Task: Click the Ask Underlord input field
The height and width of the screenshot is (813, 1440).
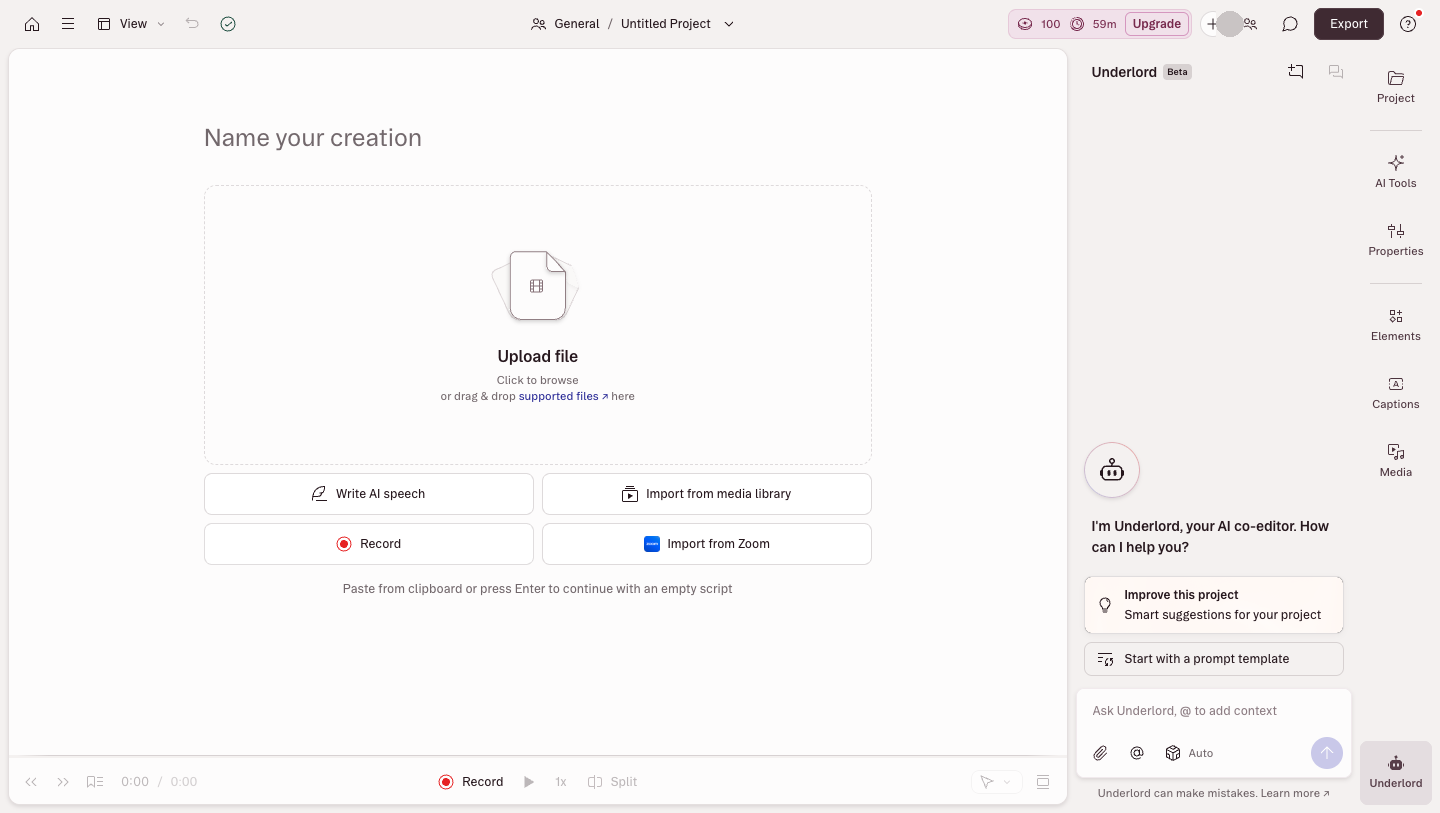Action: (x=1214, y=711)
